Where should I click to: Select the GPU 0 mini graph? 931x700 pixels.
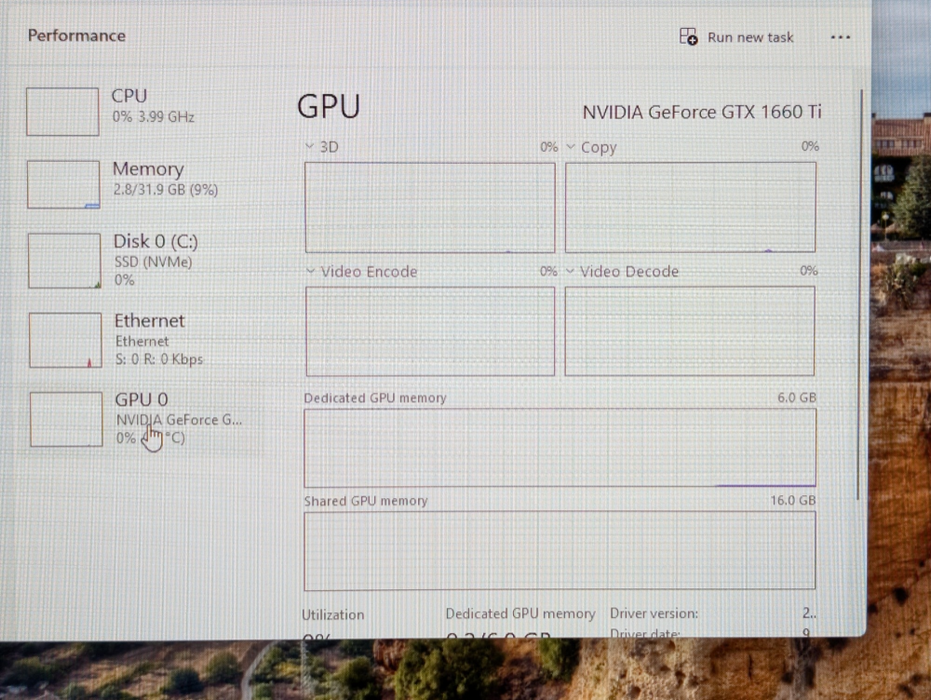[x=66, y=419]
